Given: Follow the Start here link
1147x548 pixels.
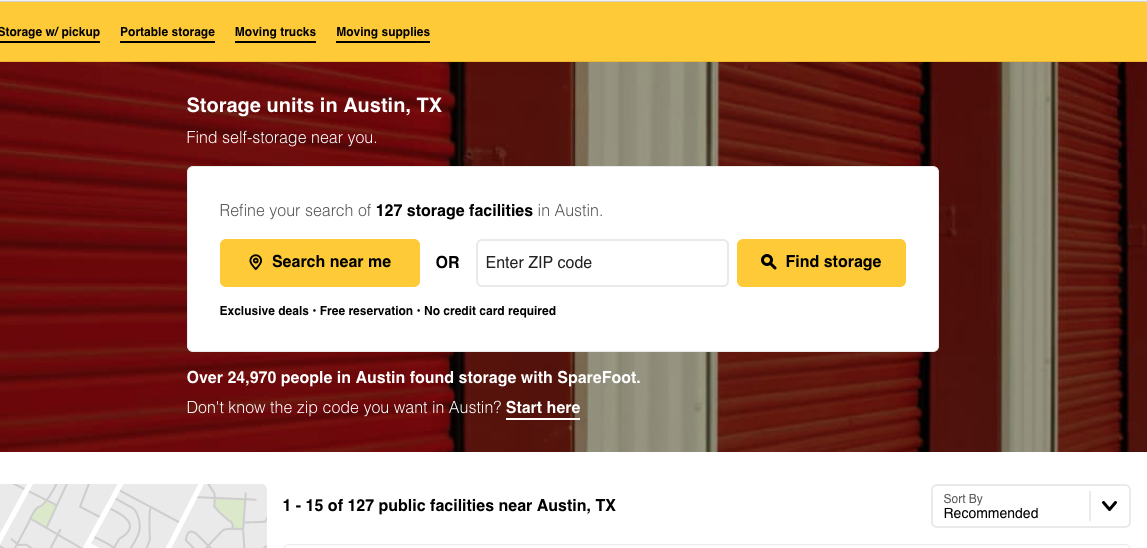Looking at the screenshot, I should (543, 408).
